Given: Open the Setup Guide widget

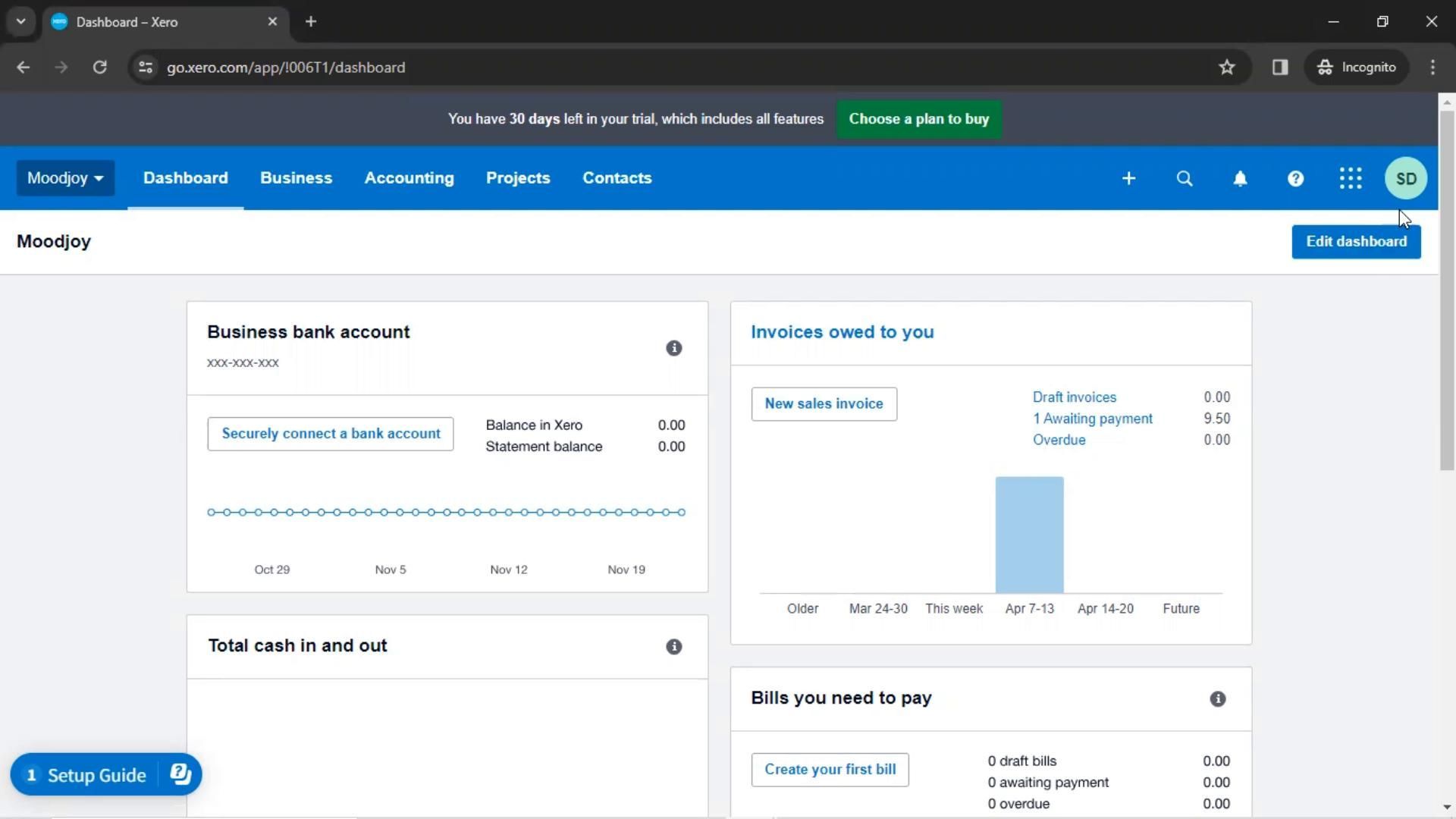Looking at the screenshot, I should [96, 775].
